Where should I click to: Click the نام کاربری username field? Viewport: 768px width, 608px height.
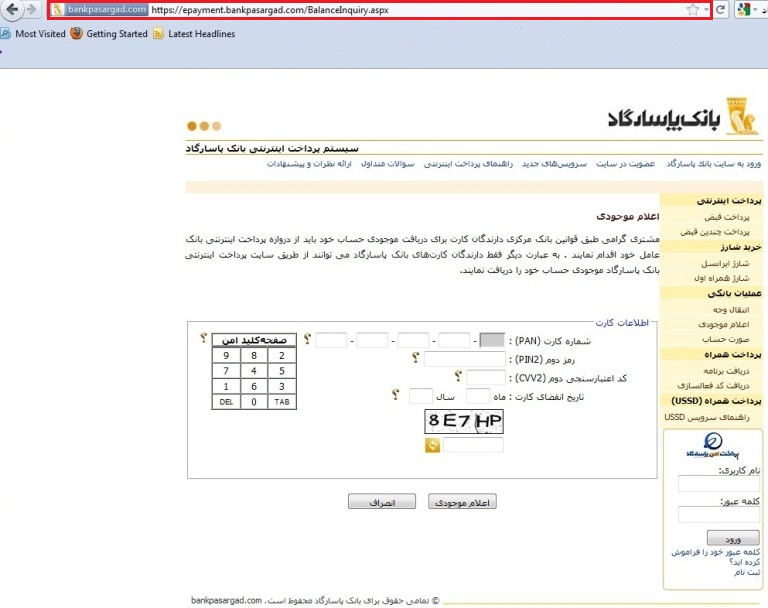tap(719, 484)
